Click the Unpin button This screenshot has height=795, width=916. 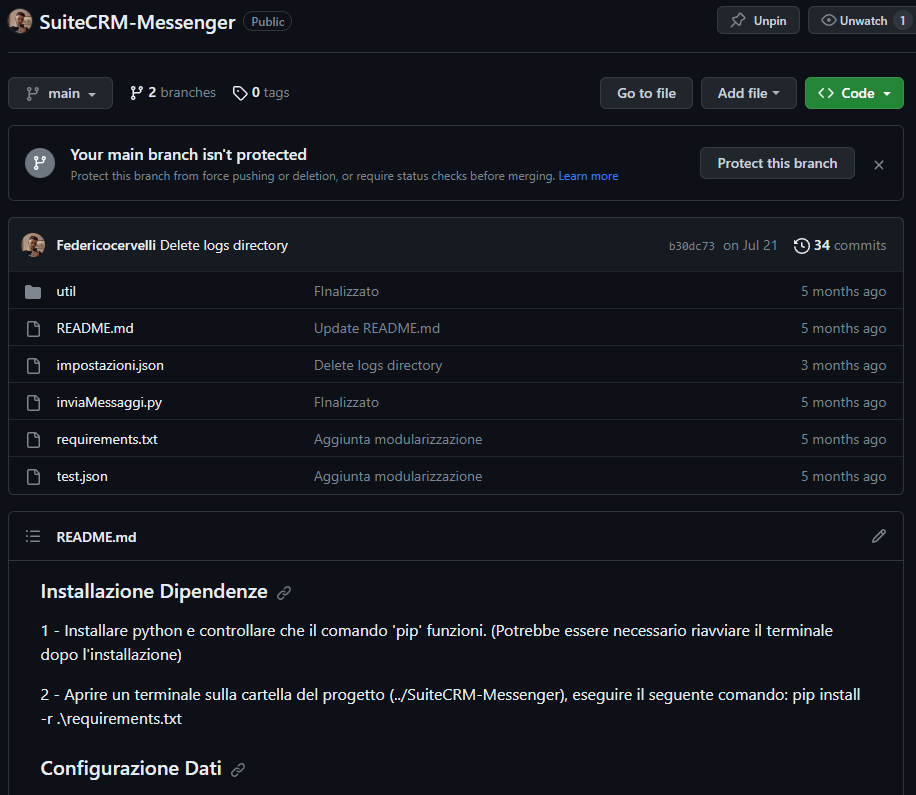758,20
